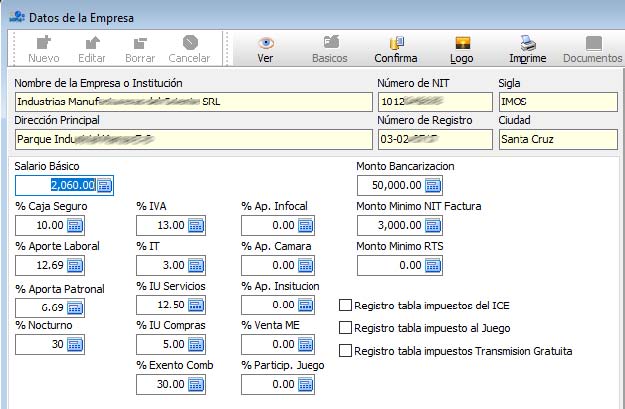Check Registro tabla impuesto al Juego
The width and height of the screenshot is (625, 409).
345,328
